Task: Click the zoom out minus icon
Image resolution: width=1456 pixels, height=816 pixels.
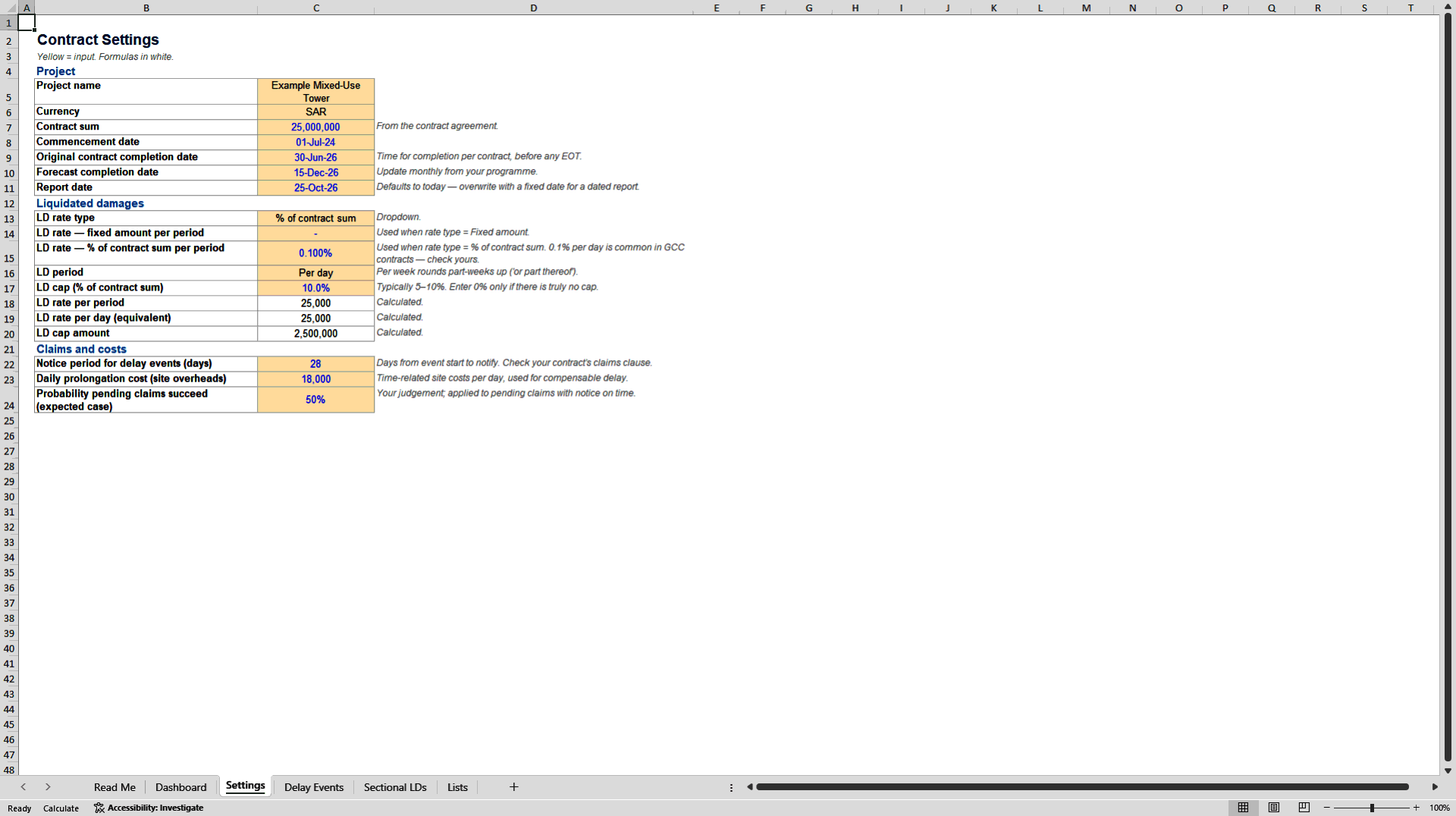Action: pos(1327,808)
